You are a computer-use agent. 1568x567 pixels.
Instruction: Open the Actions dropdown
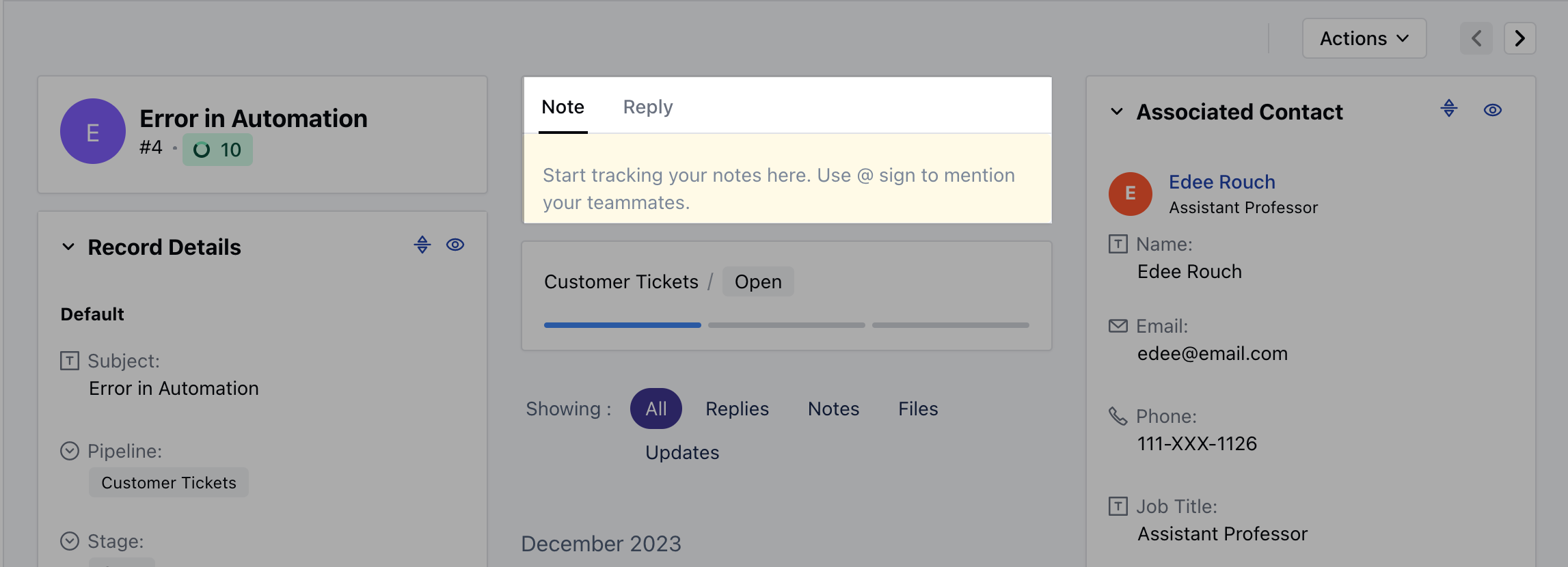point(1363,38)
